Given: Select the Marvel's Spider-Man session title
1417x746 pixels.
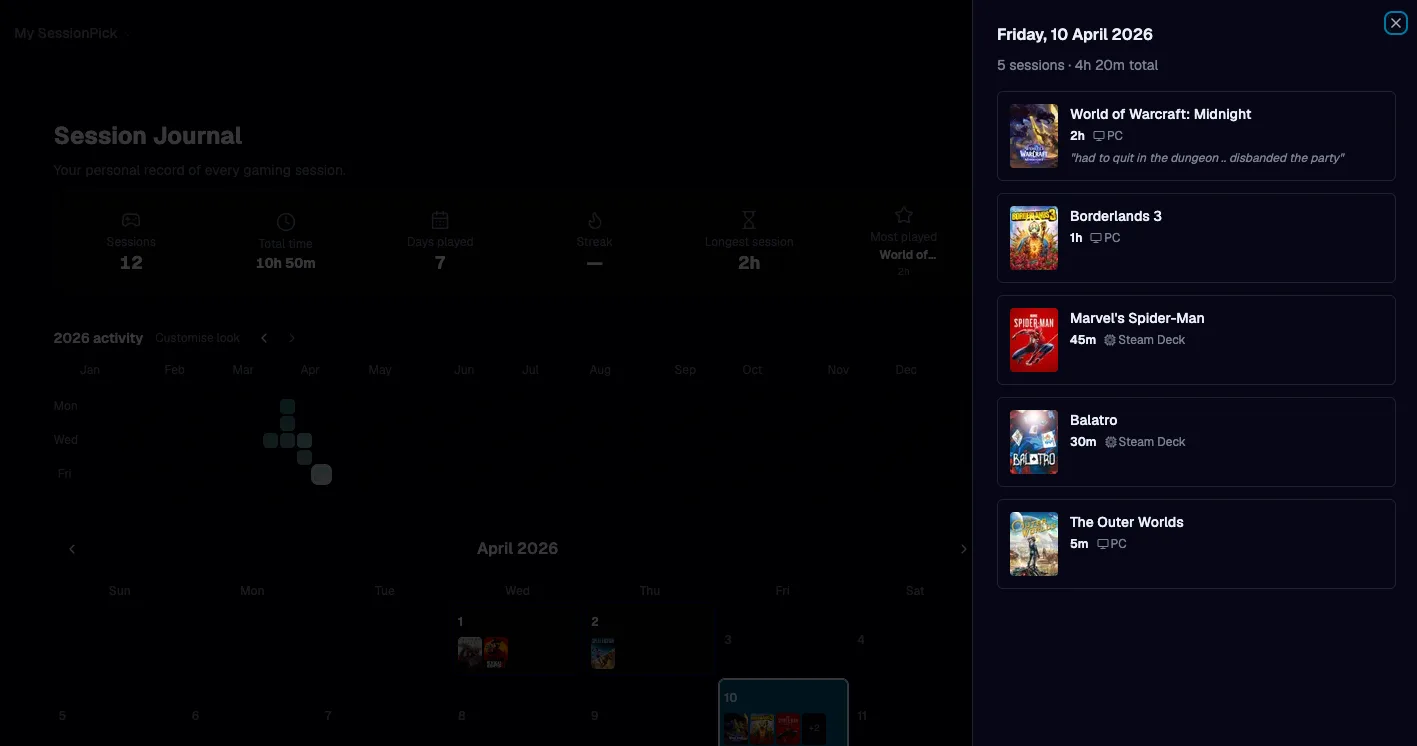Looking at the screenshot, I should click(1136, 318).
